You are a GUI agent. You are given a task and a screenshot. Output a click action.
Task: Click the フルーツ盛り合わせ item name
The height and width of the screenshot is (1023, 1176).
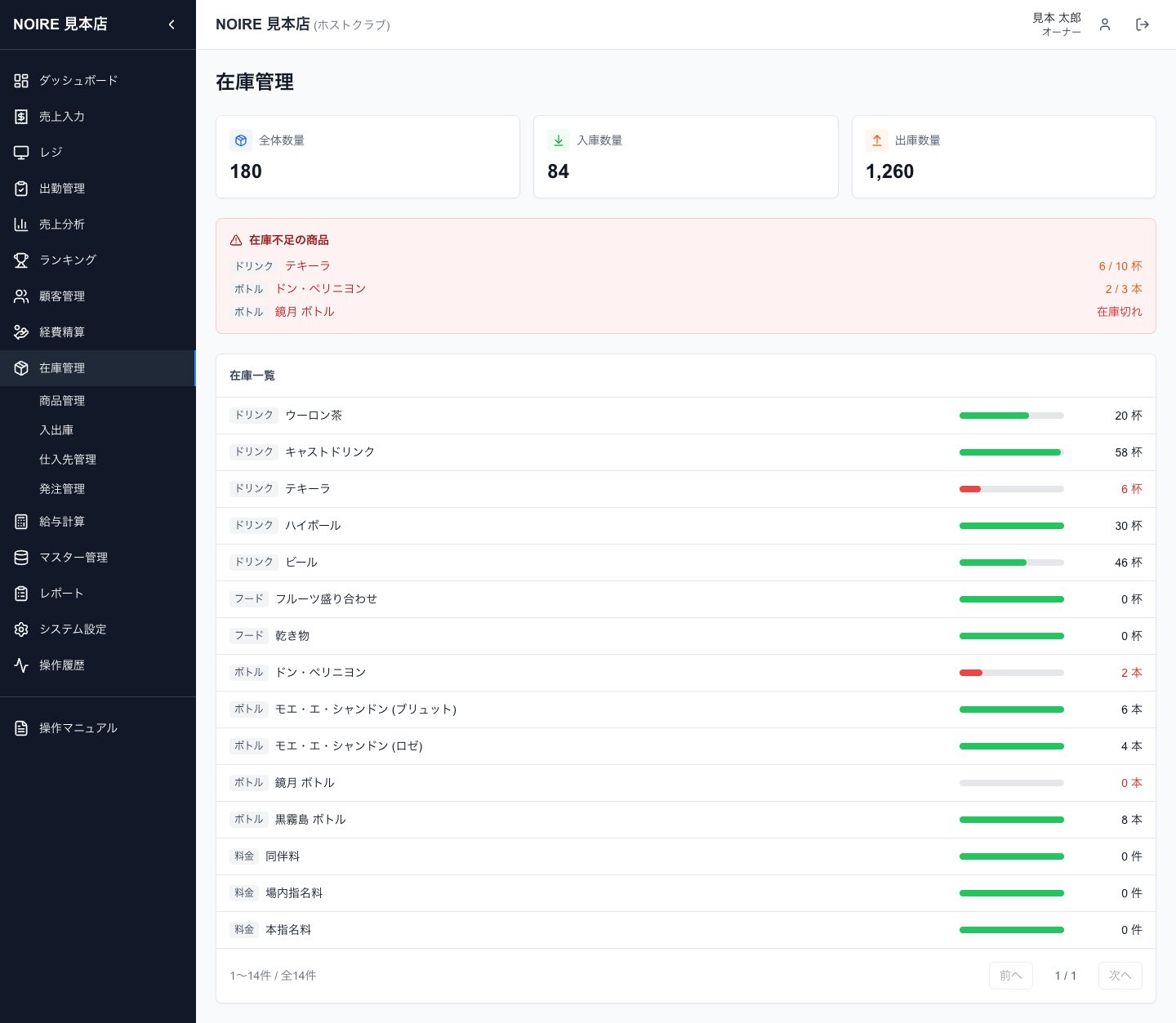click(x=326, y=599)
